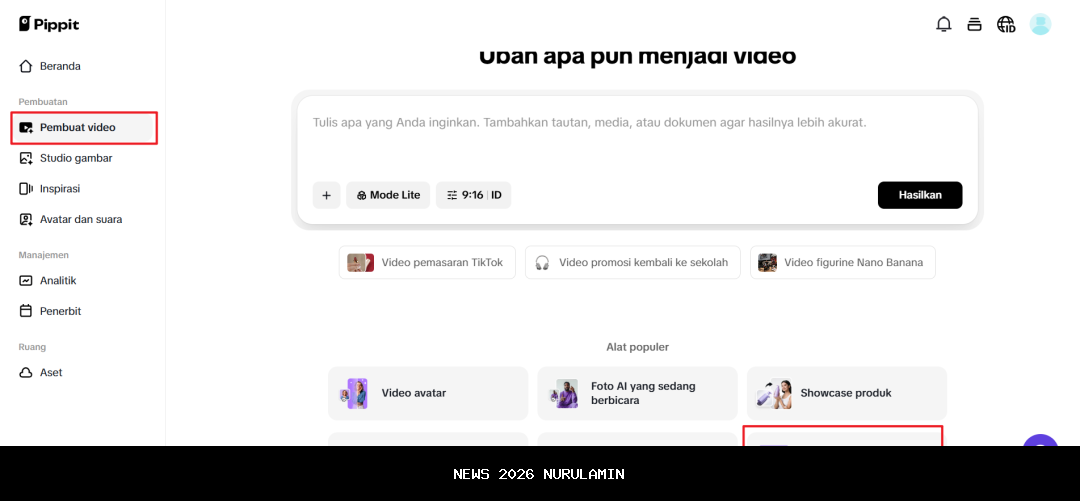This screenshot has height=501, width=1080.
Task: Click the video prompt text field
Action: pyautogui.click(x=637, y=135)
